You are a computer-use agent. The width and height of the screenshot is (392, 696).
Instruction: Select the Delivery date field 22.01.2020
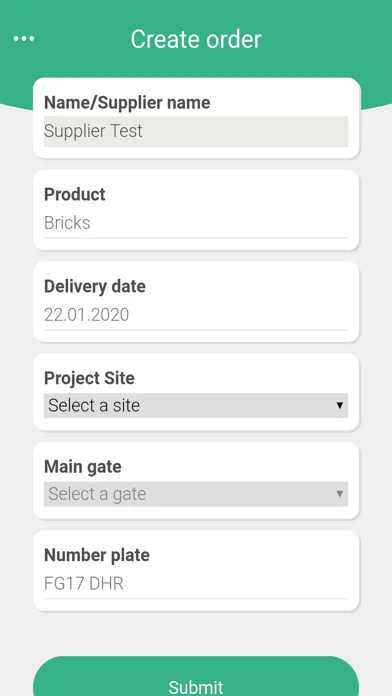click(x=196, y=315)
